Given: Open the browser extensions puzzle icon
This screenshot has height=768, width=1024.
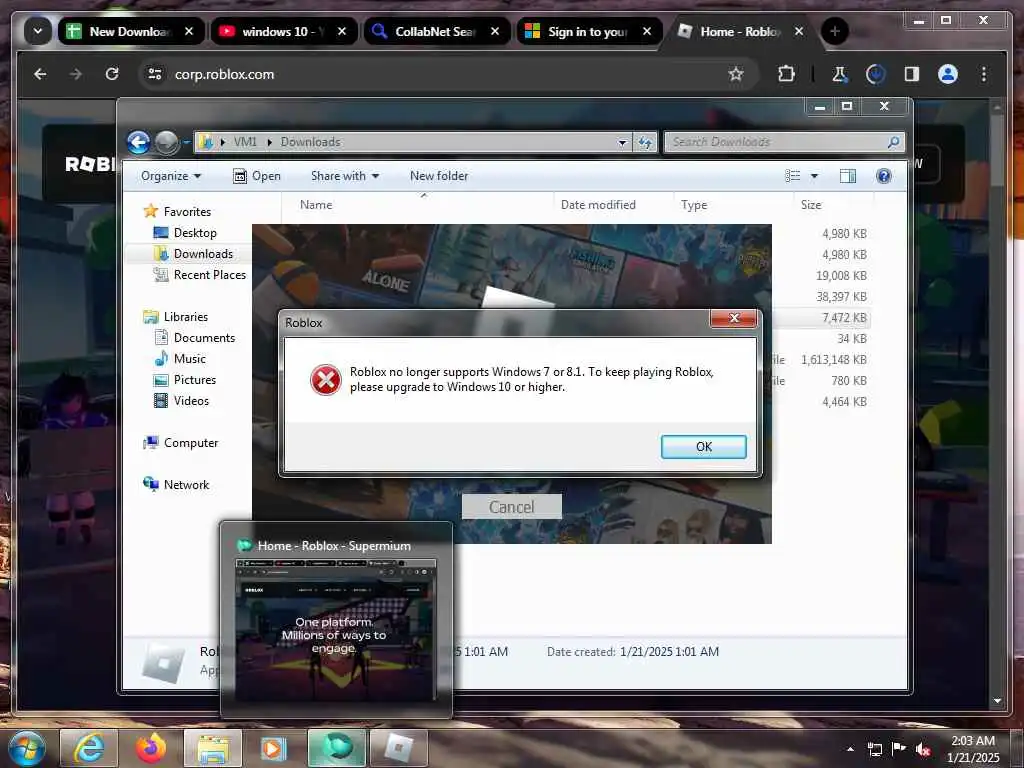Looking at the screenshot, I should click(x=786, y=74).
